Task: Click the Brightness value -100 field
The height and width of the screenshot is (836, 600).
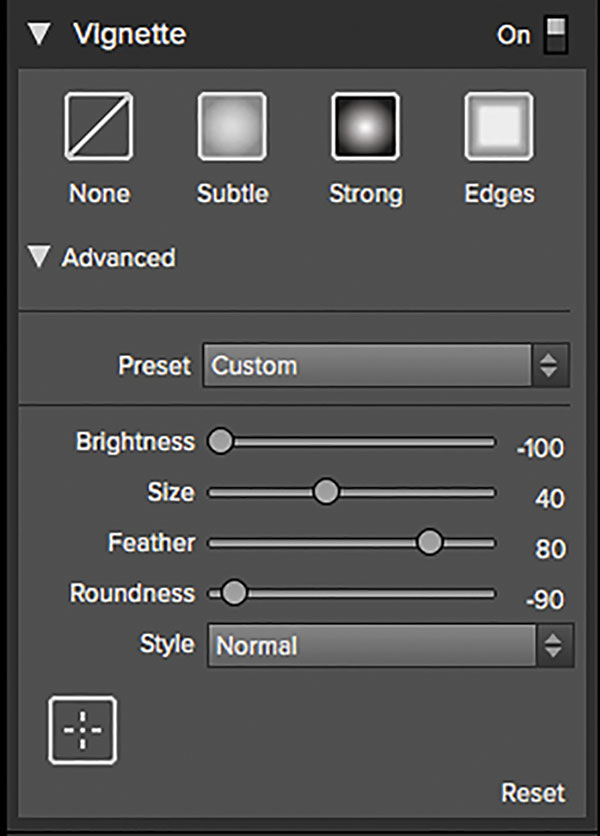Action: tap(540, 448)
